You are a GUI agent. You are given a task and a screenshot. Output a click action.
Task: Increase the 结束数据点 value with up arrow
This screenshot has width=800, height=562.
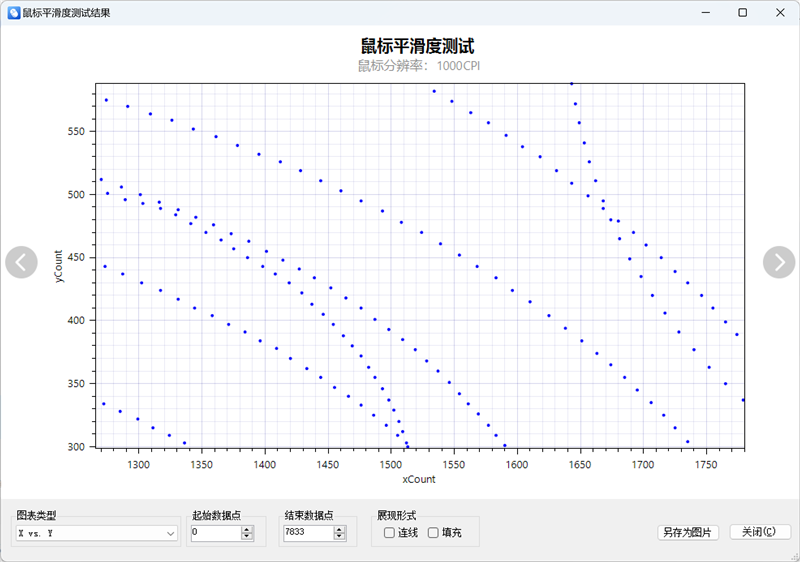338,529
